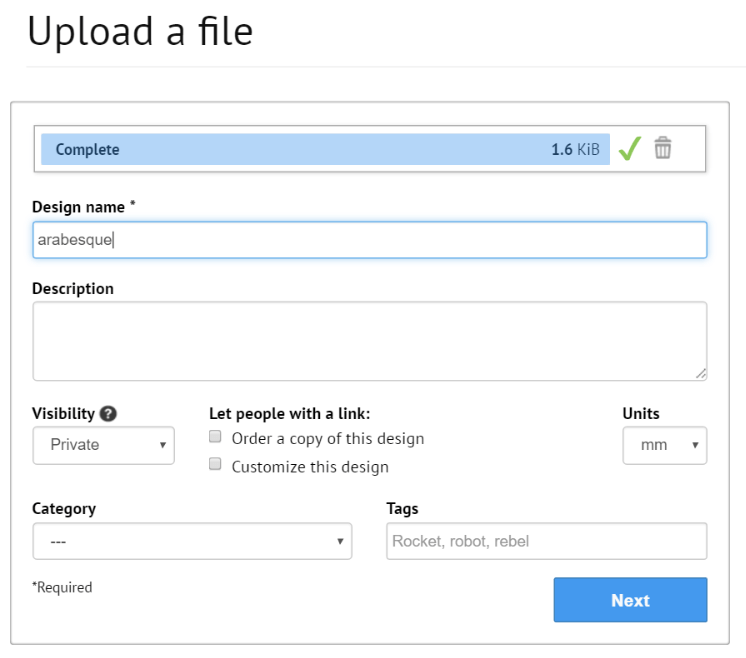Click the *Required note text
Viewport: 746px width, 658px height.
(62, 588)
